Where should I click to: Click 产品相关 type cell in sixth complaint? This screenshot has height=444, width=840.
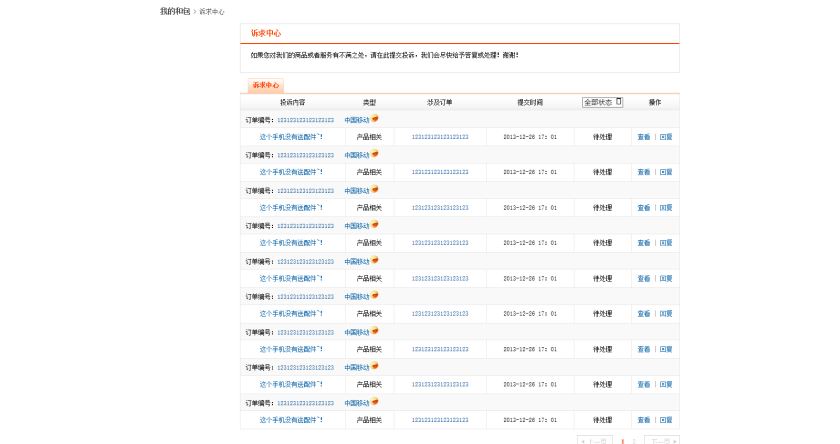coord(369,314)
